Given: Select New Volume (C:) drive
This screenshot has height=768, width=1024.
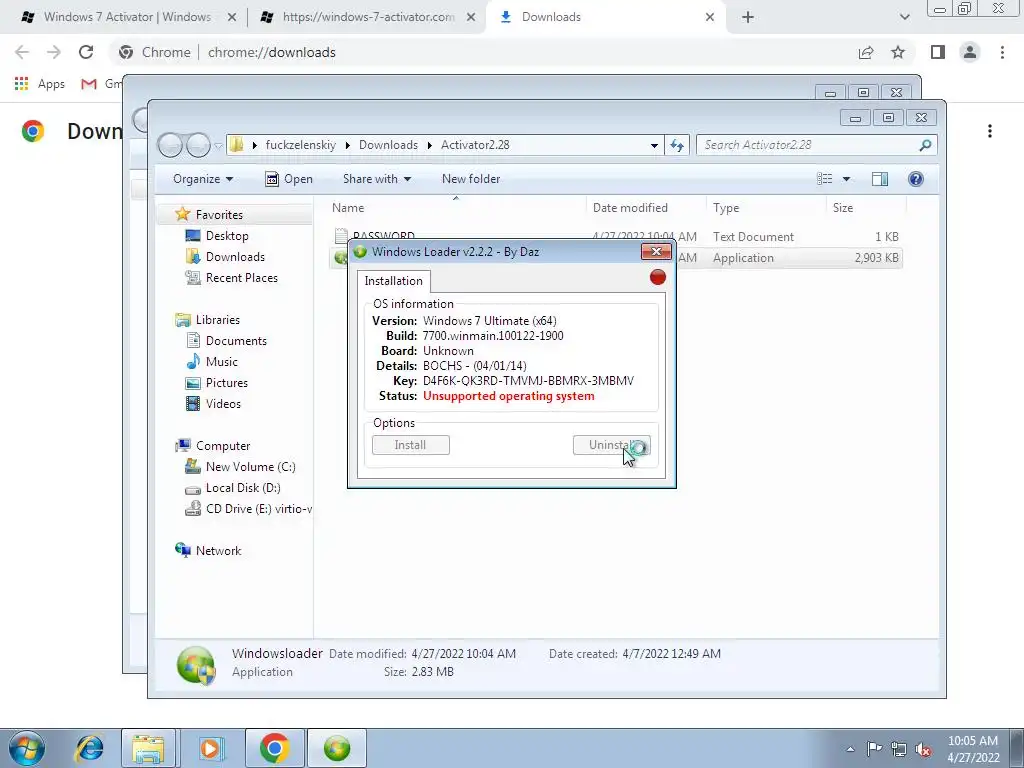Looking at the screenshot, I should [250, 467].
